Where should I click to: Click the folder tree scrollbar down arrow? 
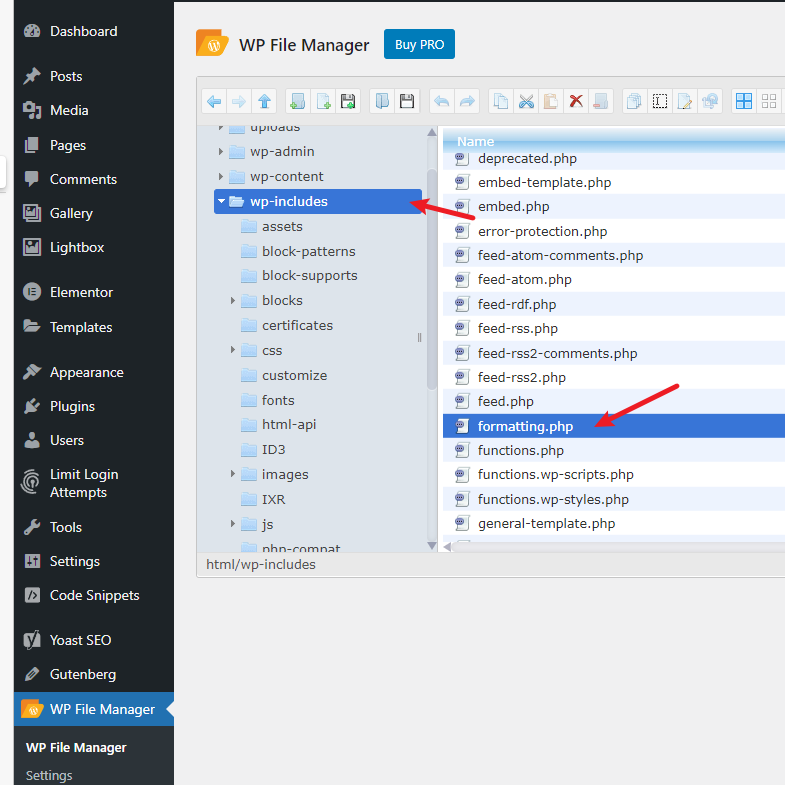pos(432,546)
